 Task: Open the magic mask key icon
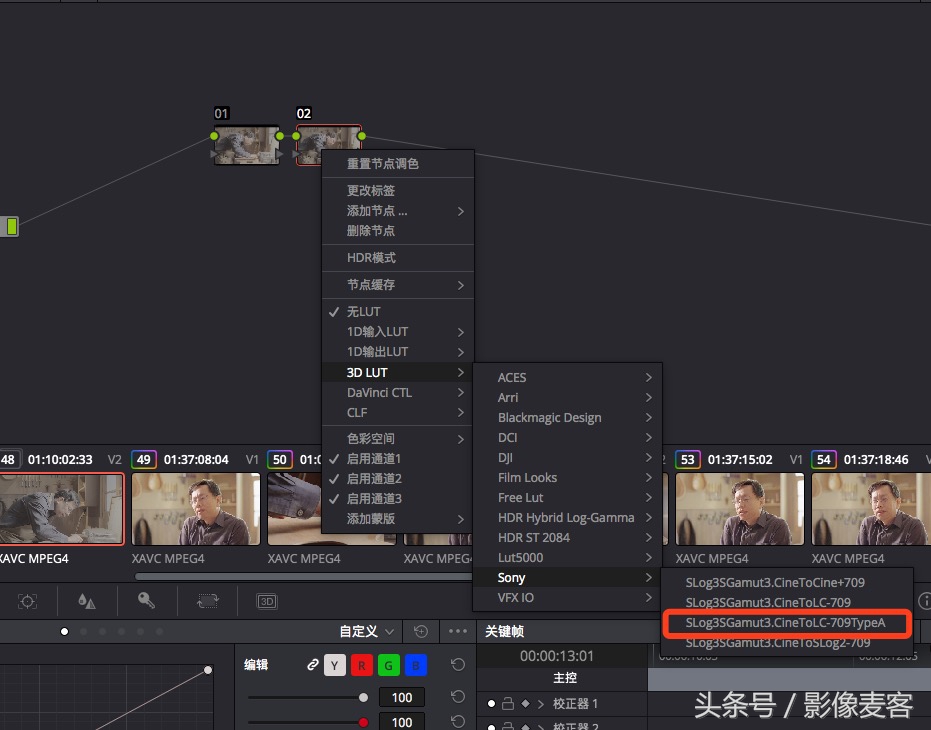pos(147,601)
